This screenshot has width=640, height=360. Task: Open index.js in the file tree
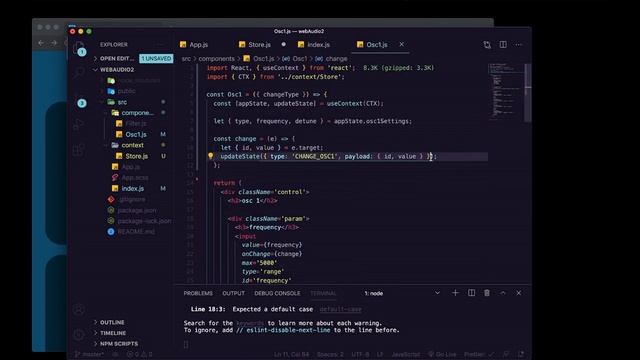(133, 189)
